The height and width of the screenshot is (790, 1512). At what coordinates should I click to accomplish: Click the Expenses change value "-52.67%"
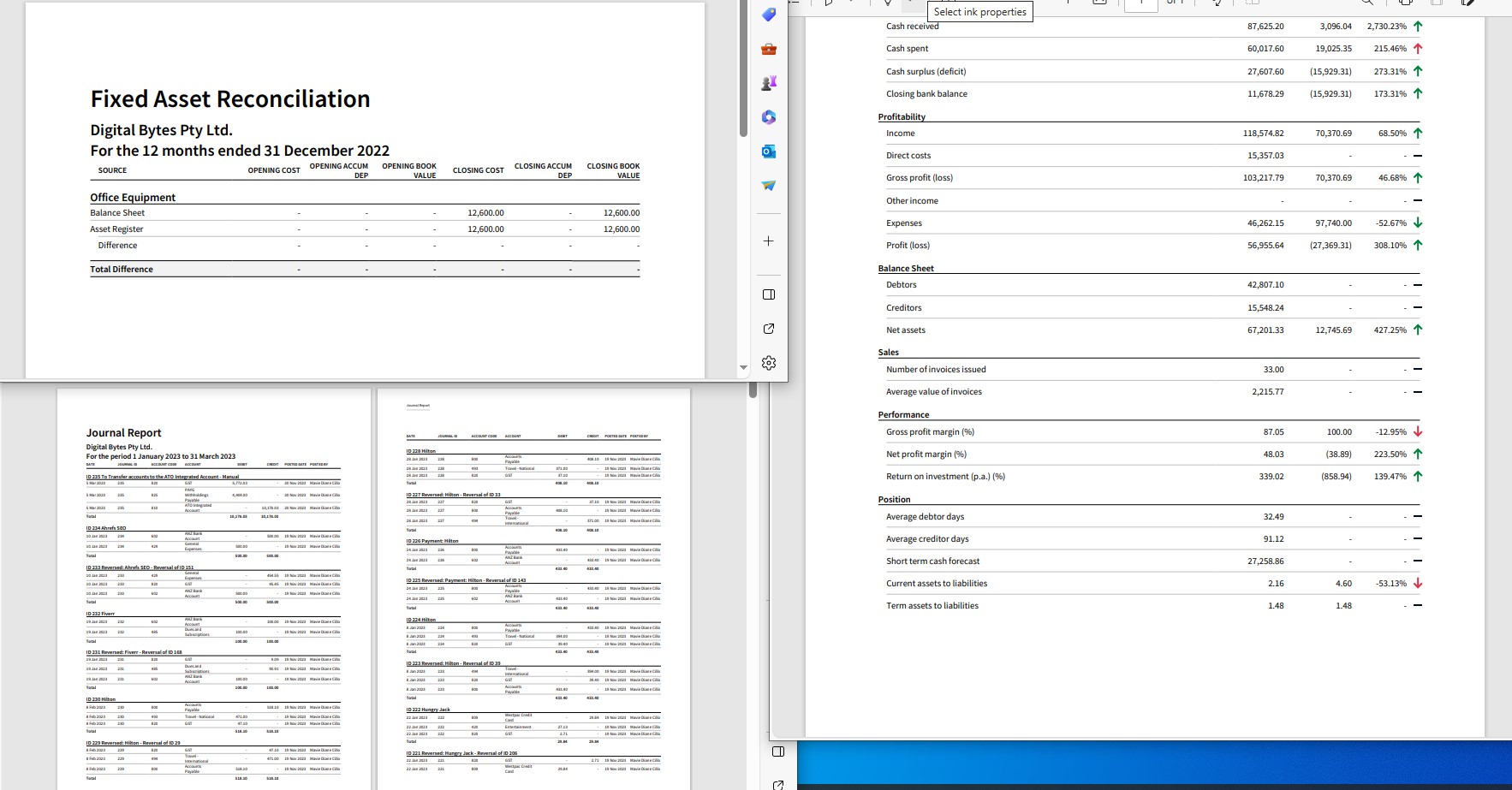[1391, 223]
